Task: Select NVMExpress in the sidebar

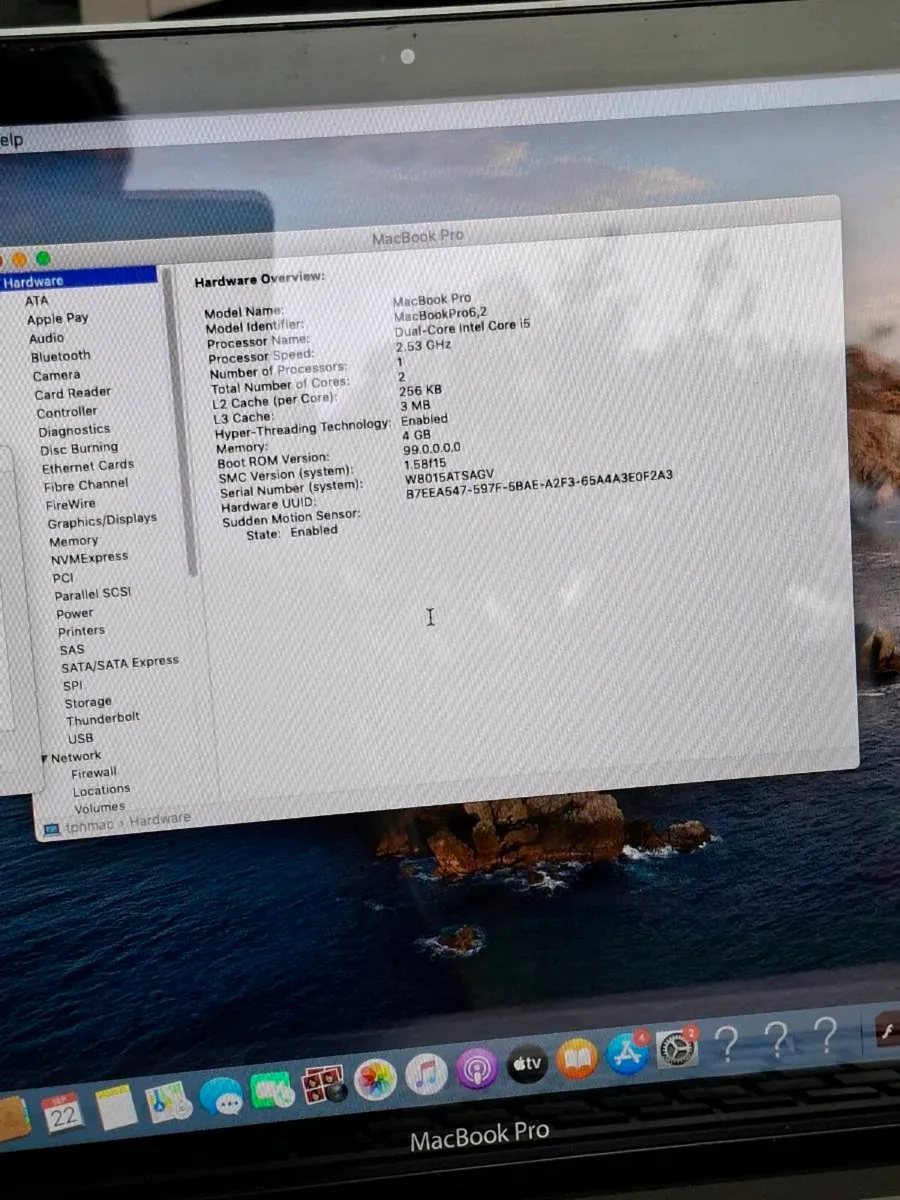Action: pyautogui.click(x=90, y=558)
